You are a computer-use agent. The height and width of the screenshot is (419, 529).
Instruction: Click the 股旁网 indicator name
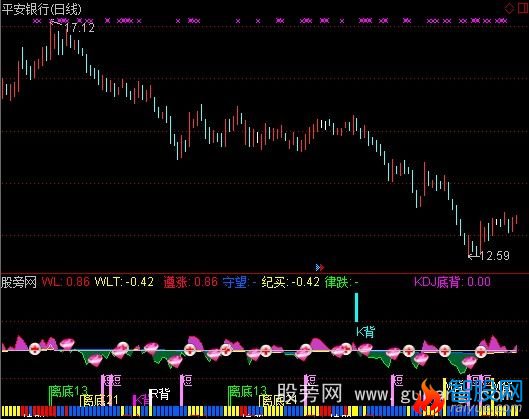click(x=19, y=282)
